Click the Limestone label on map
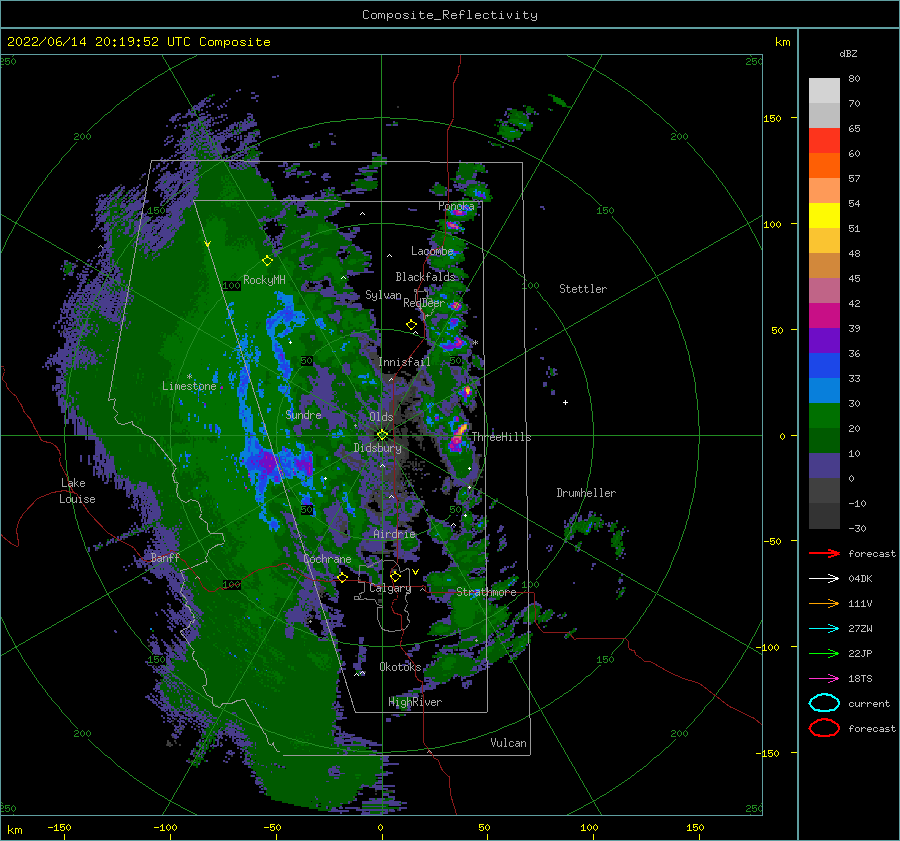This screenshot has width=900, height=841. [189, 386]
